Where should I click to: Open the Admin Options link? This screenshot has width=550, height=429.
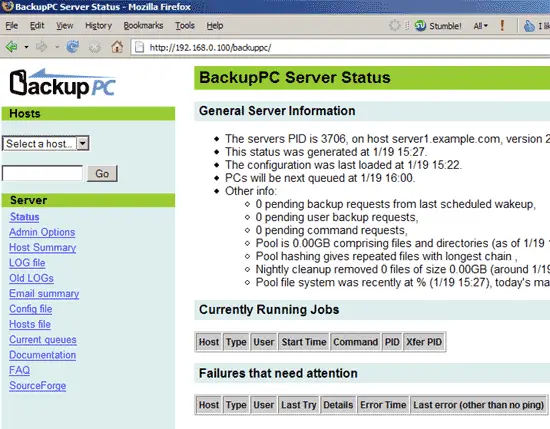click(42, 232)
